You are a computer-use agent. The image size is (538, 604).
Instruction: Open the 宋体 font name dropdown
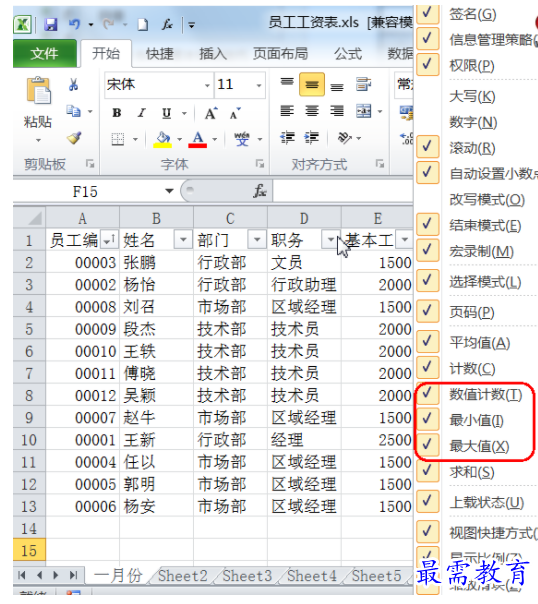(207, 85)
